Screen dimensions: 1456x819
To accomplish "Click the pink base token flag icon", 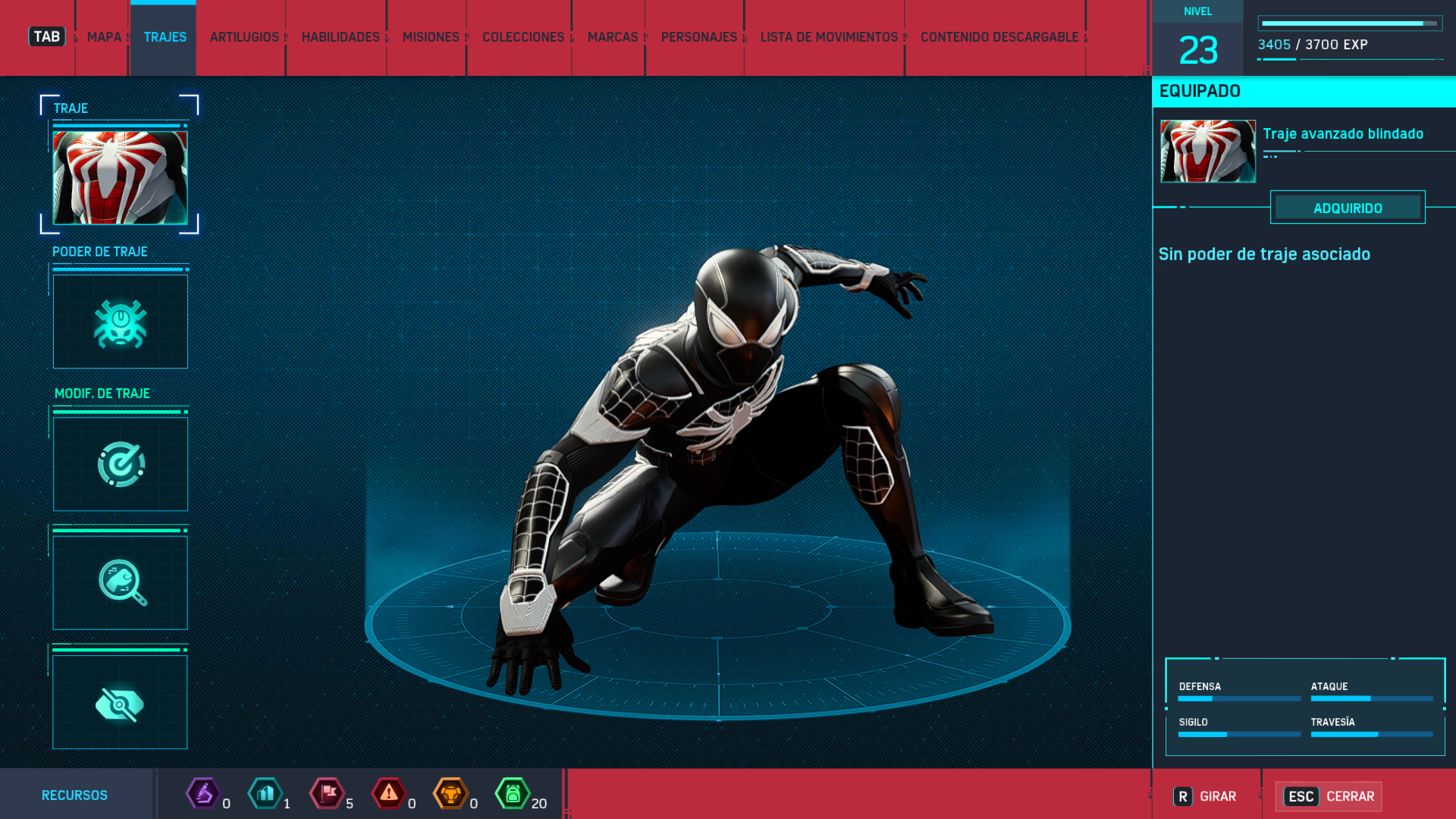I will [328, 794].
